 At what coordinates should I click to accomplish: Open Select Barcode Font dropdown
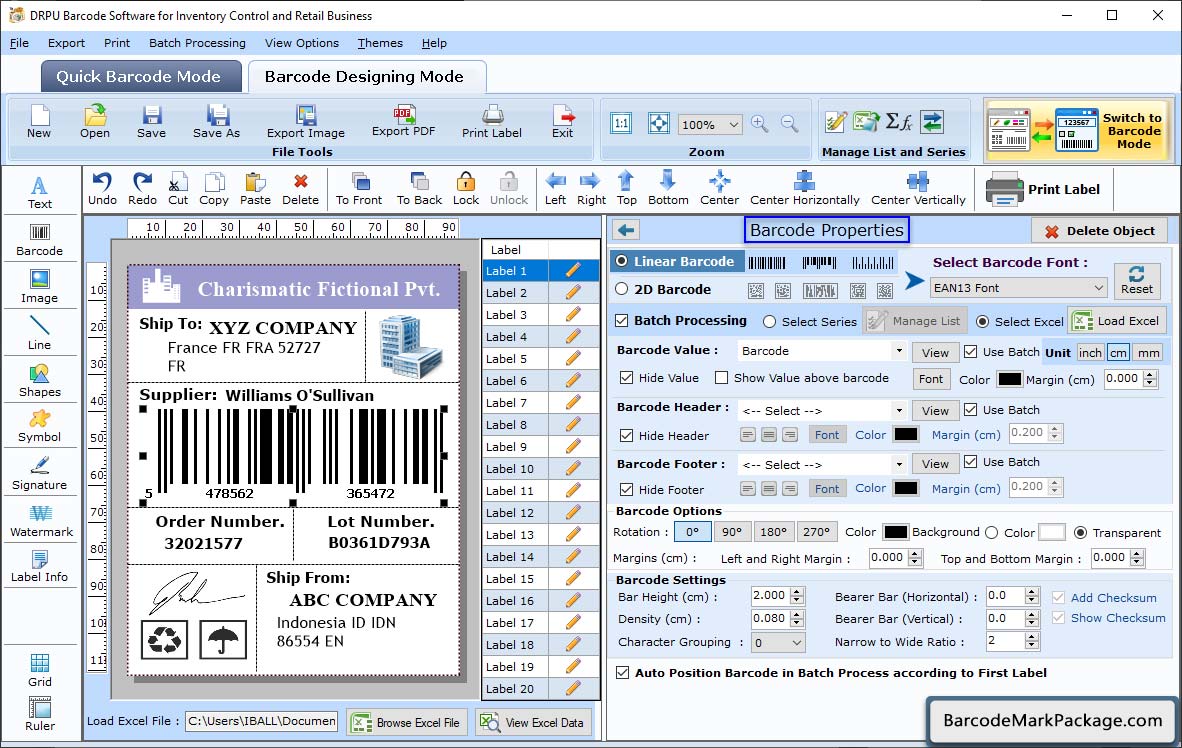click(x=1019, y=287)
